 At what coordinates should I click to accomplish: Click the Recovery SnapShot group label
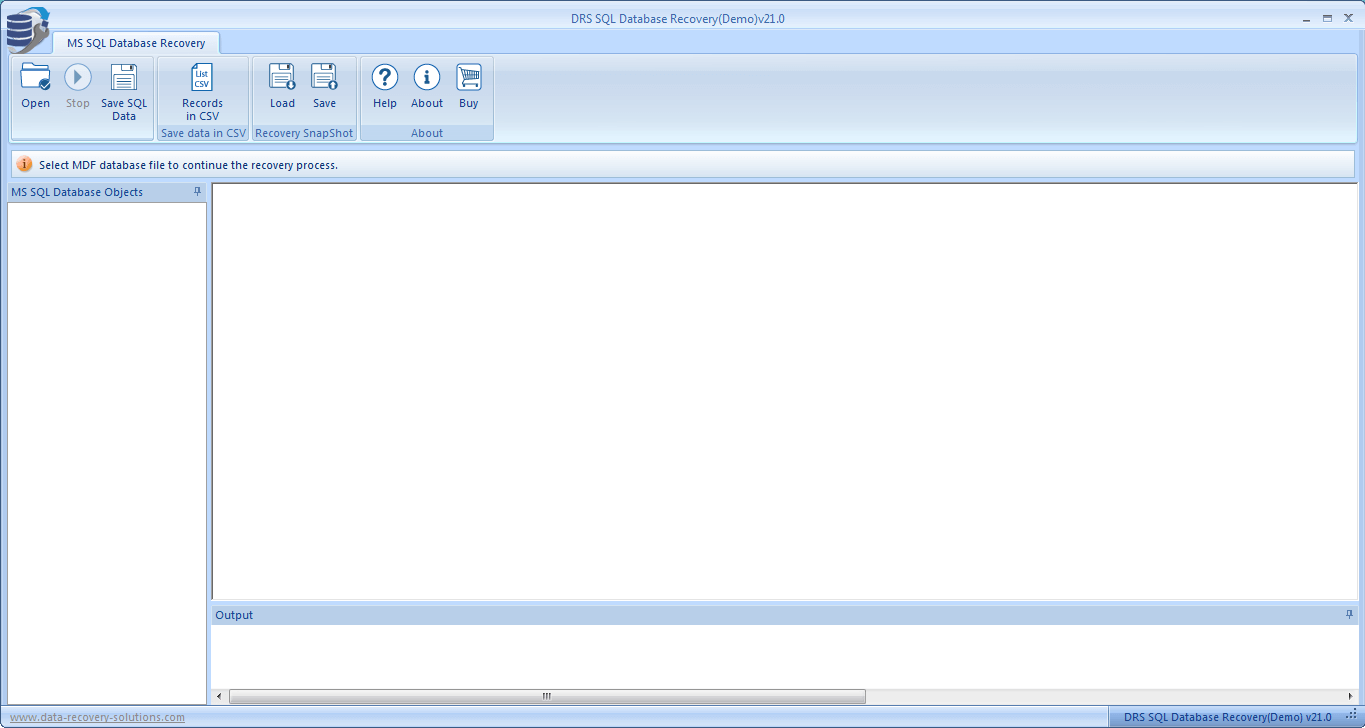[304, 132]
